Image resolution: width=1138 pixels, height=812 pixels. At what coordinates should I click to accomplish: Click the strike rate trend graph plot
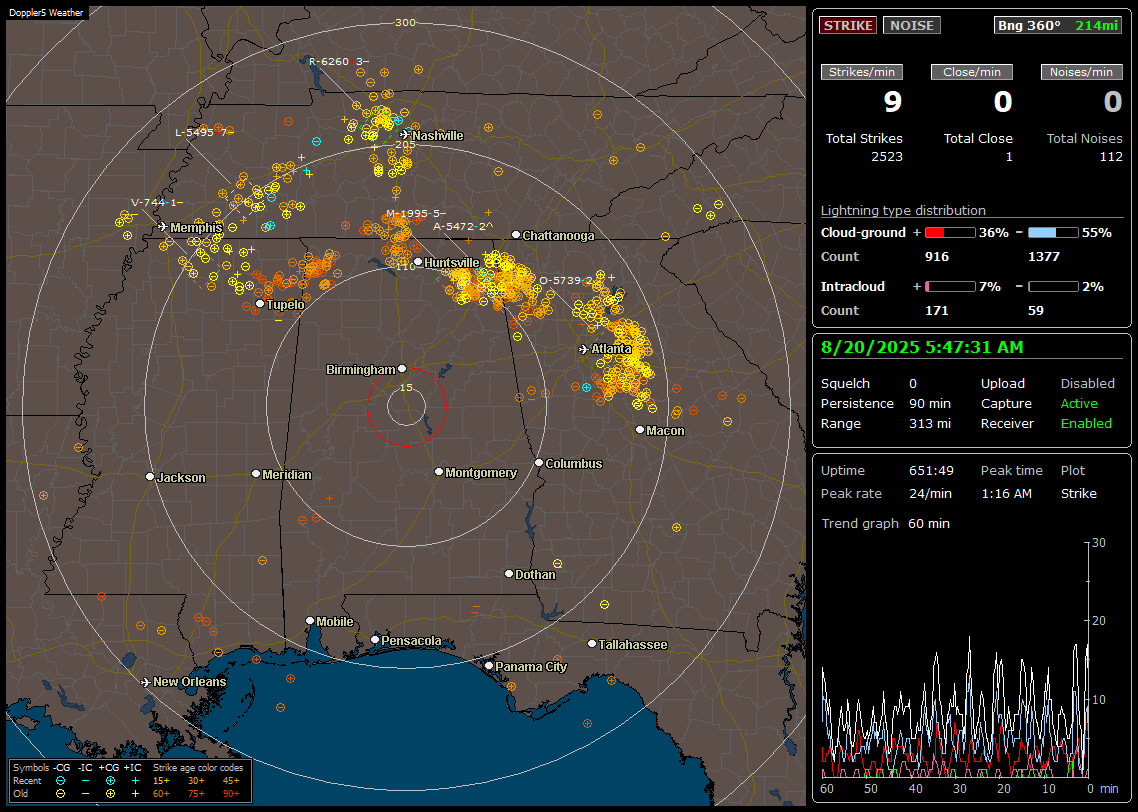coord(955,659)
